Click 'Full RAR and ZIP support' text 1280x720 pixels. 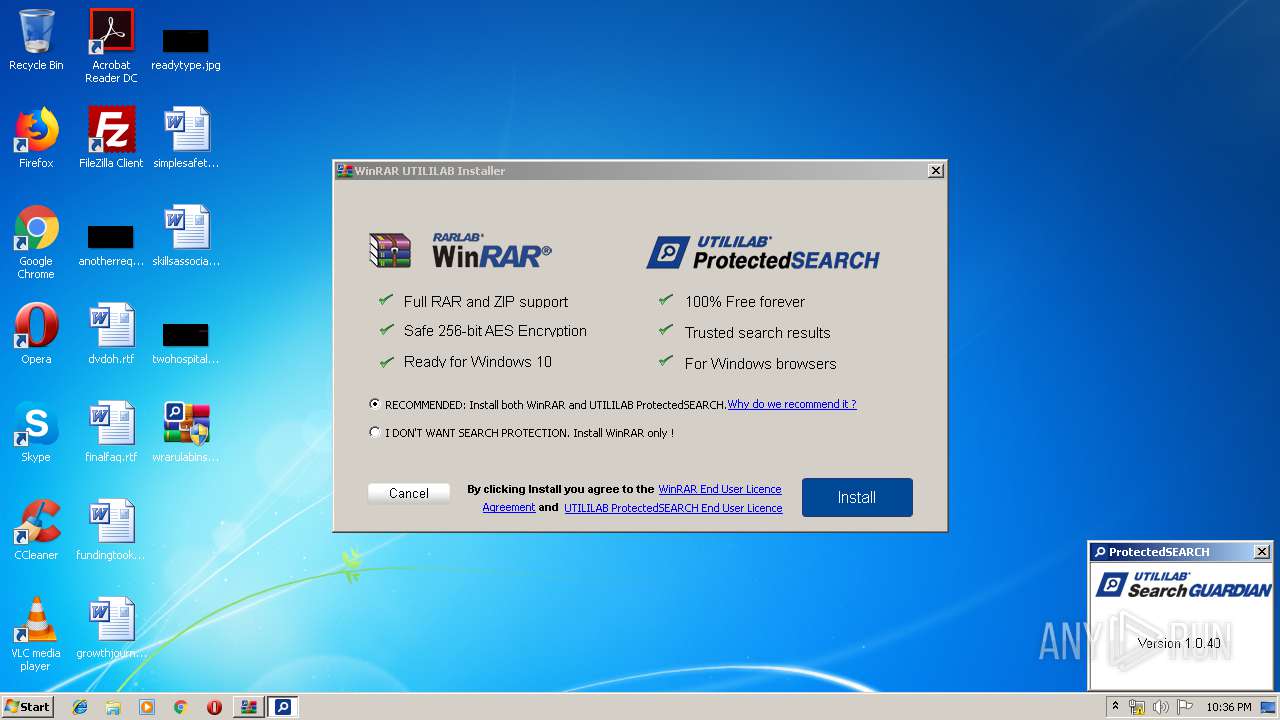tap(486, 301)
